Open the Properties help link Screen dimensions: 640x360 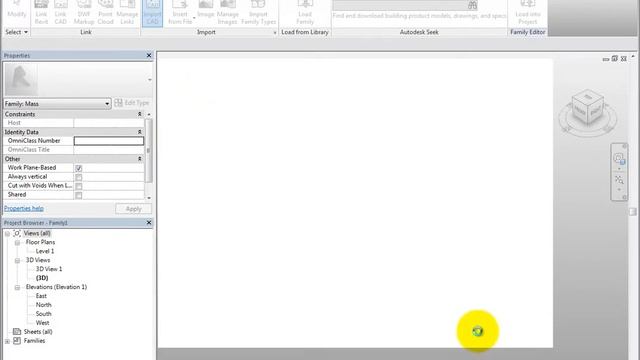[x=24, y=208]
